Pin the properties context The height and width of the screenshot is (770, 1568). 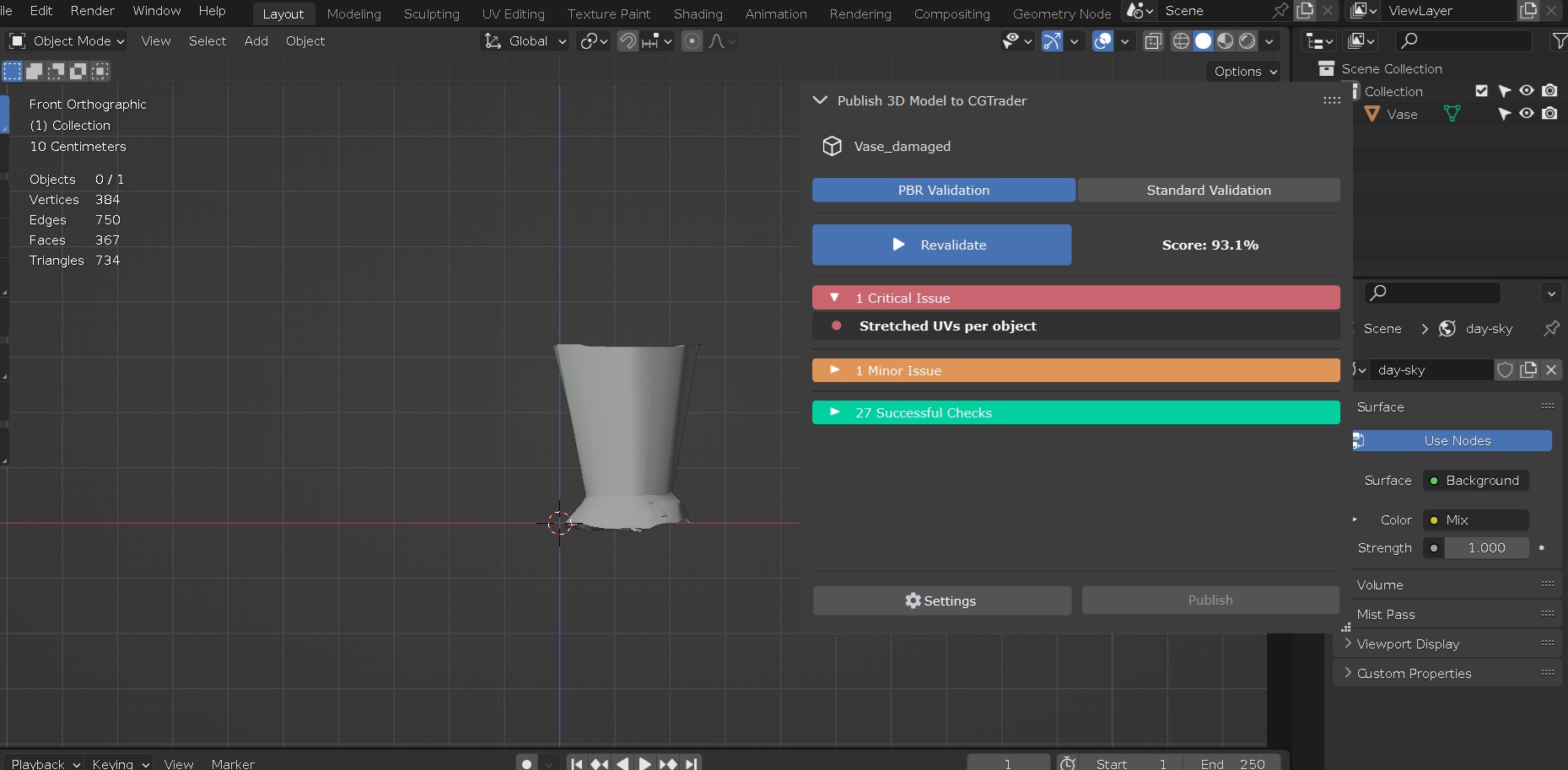click(x=1551, y=328)
